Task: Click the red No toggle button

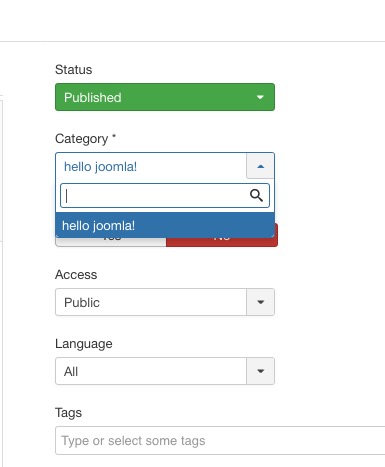Action: [222, 242]
